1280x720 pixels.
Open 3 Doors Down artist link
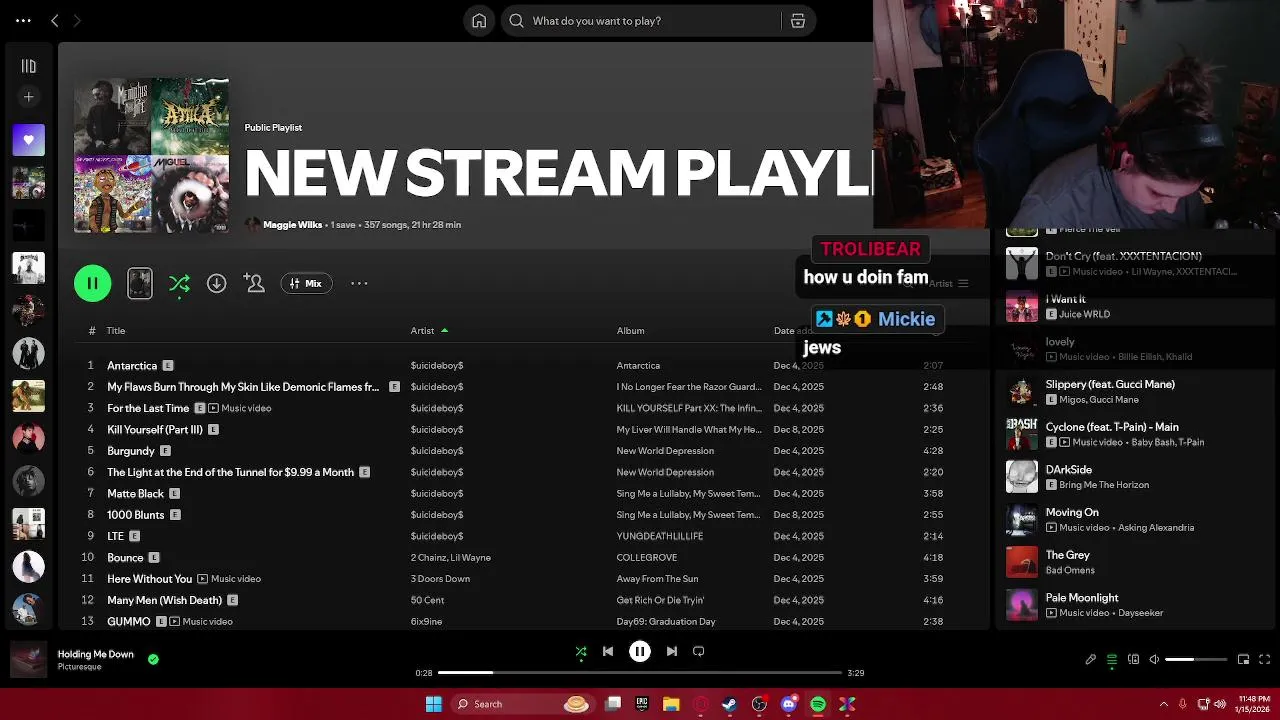click(x=440, y=579)
